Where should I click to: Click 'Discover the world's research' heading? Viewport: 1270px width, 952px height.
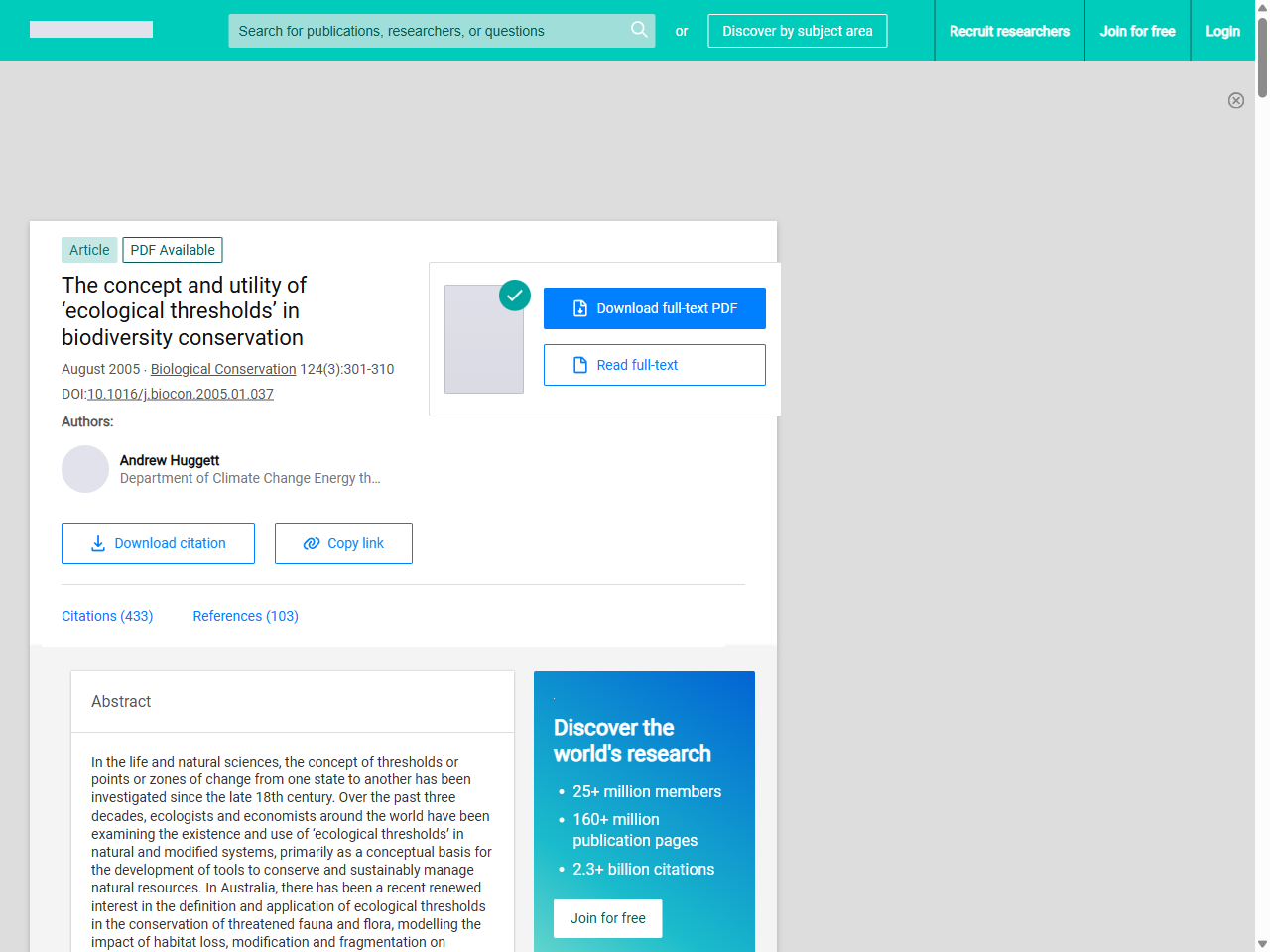[x=632, y=741]
